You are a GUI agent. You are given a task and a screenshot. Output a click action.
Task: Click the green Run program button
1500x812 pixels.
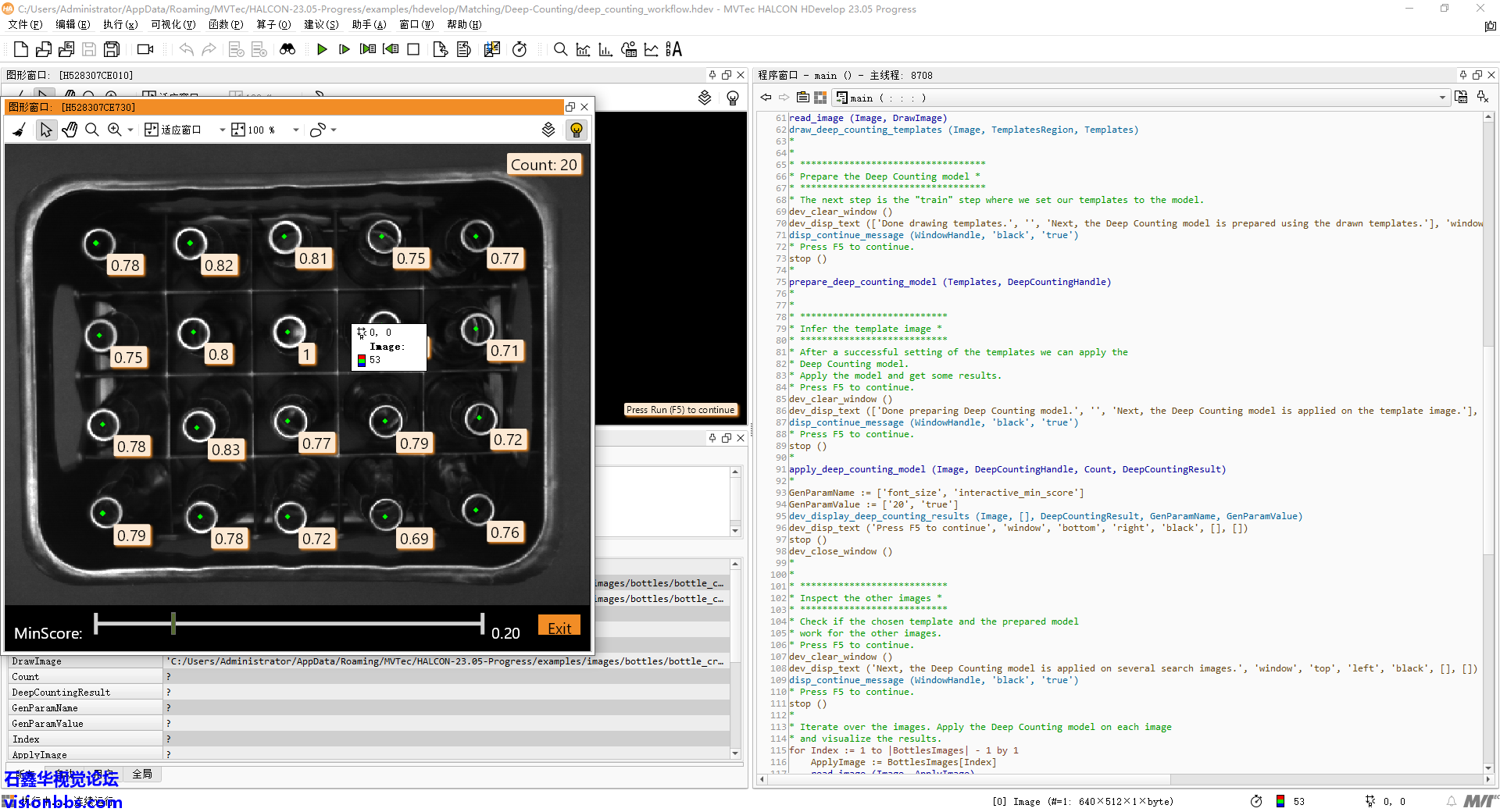coord(322,49)
